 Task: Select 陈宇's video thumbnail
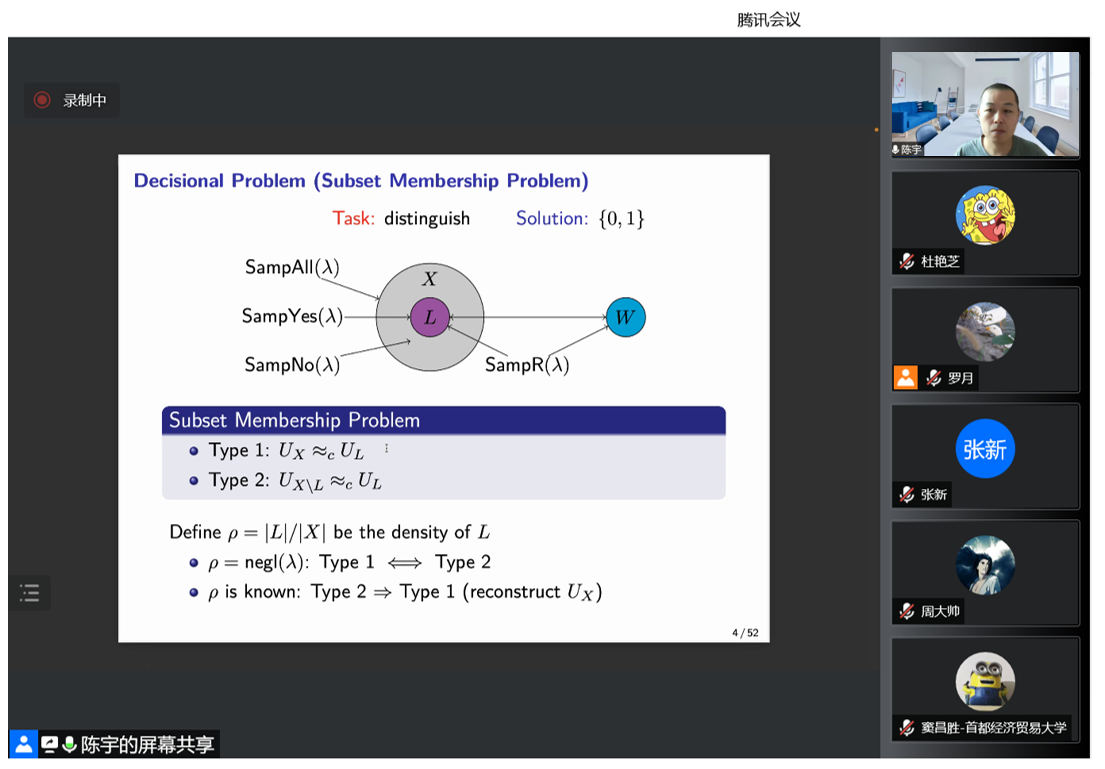coord(985,104)
